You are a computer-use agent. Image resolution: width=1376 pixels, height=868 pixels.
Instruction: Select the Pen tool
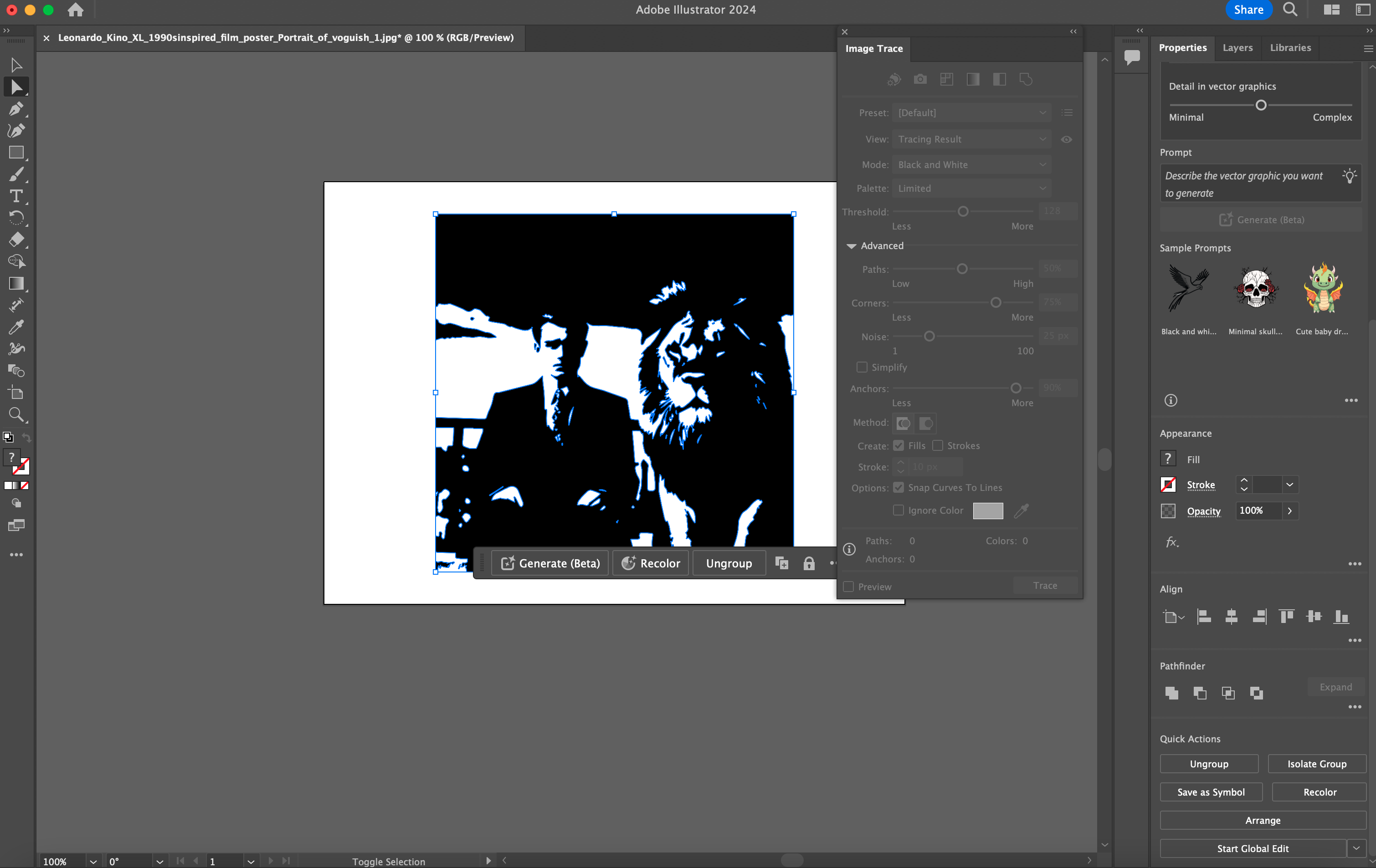[16, 108]
